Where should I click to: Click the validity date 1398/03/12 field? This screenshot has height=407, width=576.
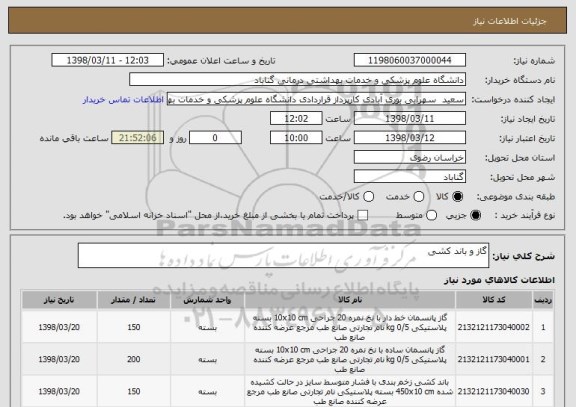(x=410, y=138)
